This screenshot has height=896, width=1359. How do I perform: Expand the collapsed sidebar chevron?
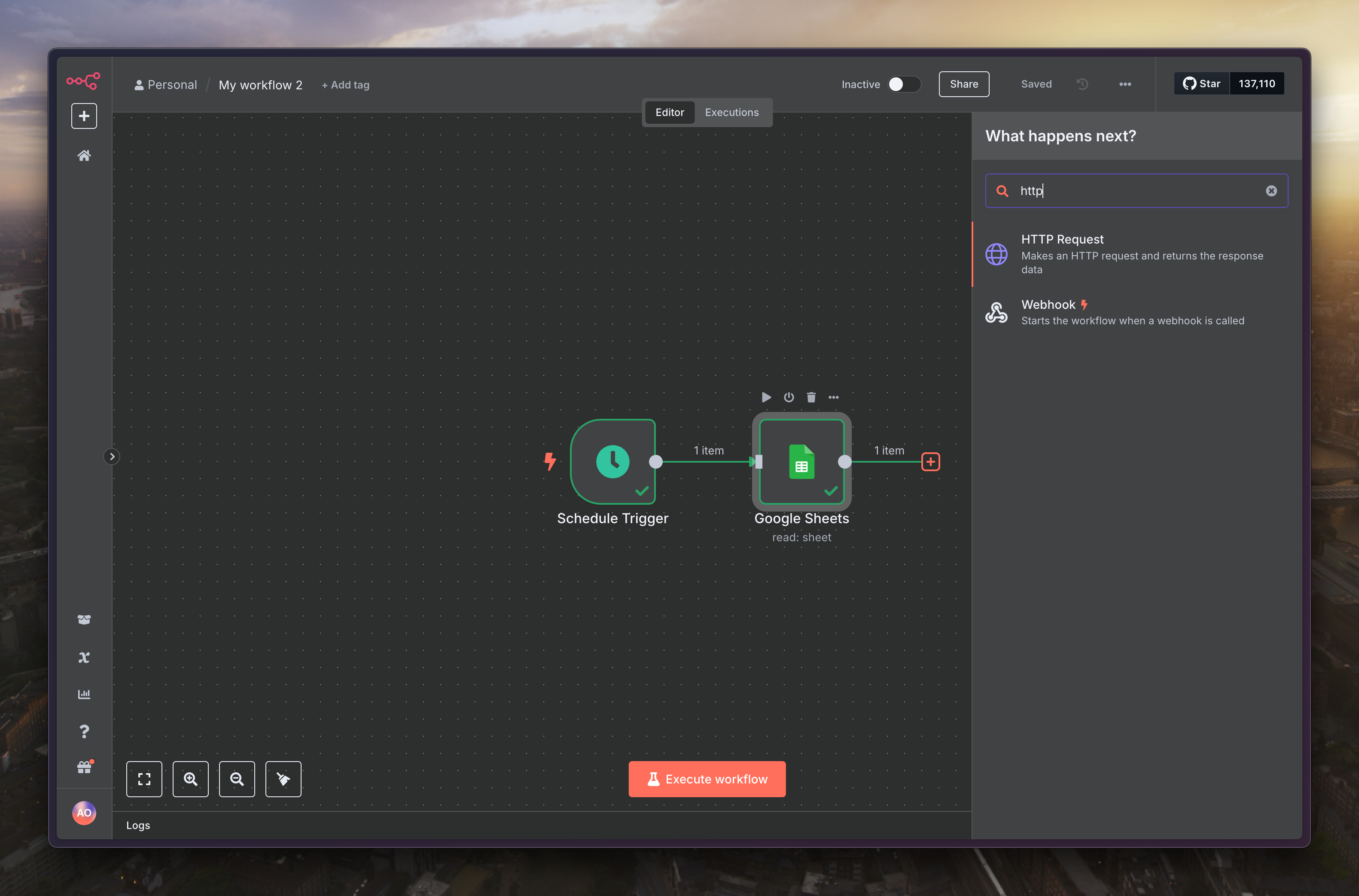pyautogui.click(x=112, y=457)
